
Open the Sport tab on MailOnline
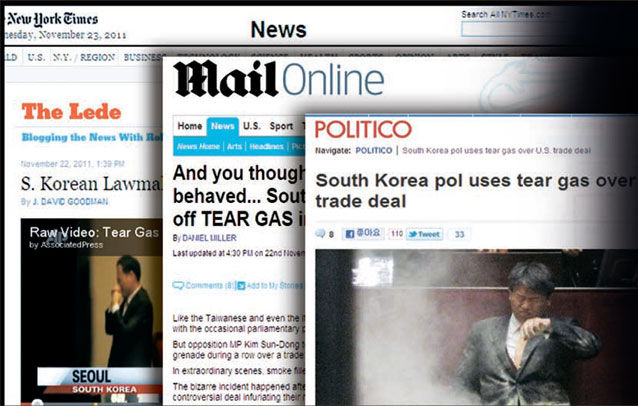[x=281, y=126]
